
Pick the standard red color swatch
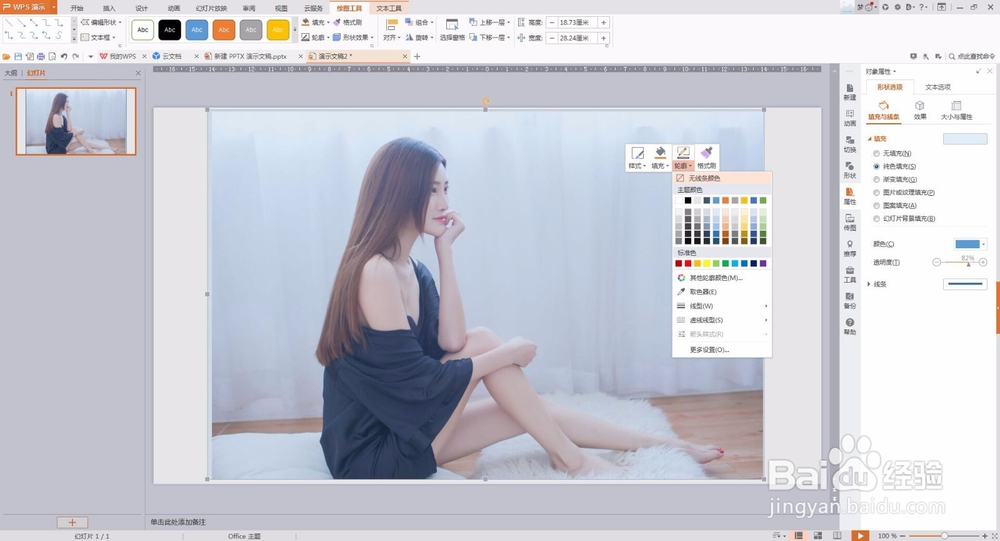point(688,263)
